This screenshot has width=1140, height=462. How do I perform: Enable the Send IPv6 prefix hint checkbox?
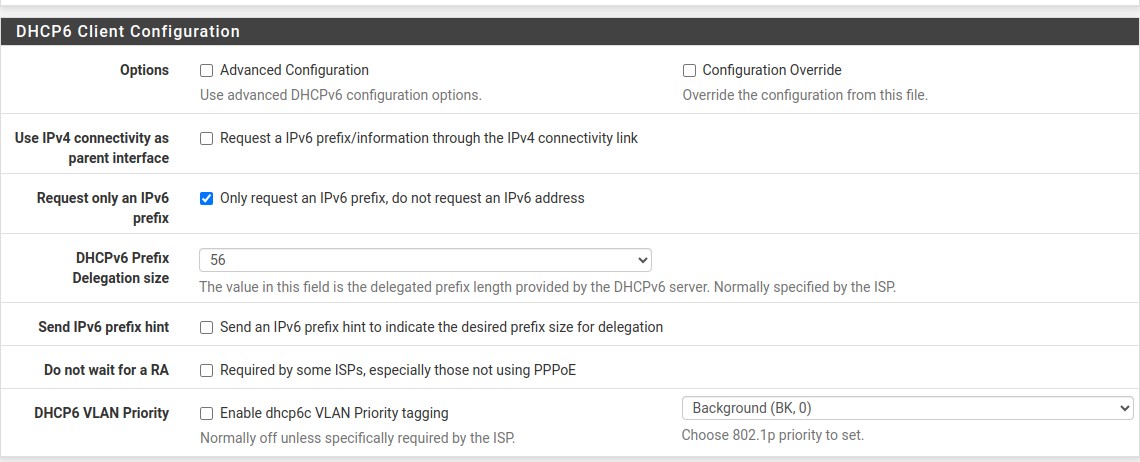[x=207, y=328]
